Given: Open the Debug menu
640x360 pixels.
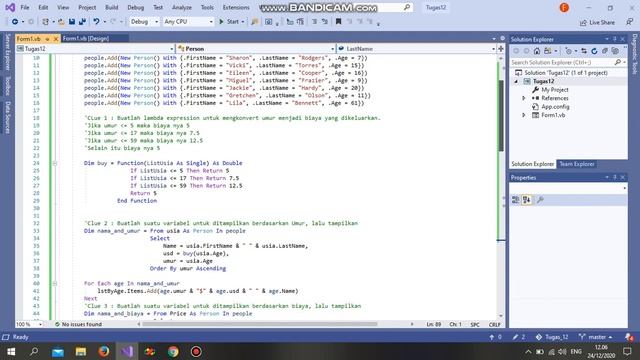Looking at the screenshot, I should tap(136, 7).
